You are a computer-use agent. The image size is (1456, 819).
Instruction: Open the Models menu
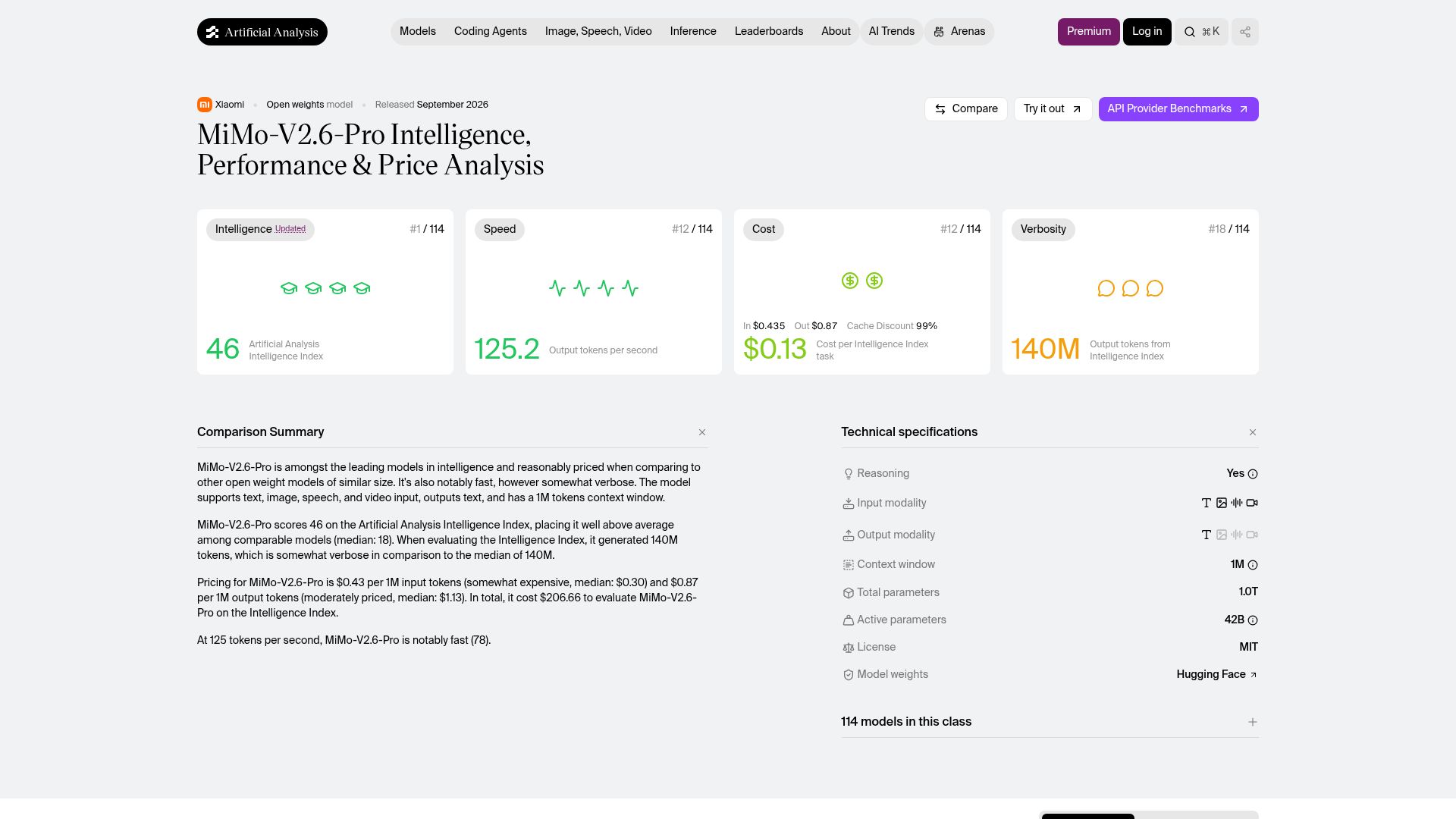click(418, 32)
